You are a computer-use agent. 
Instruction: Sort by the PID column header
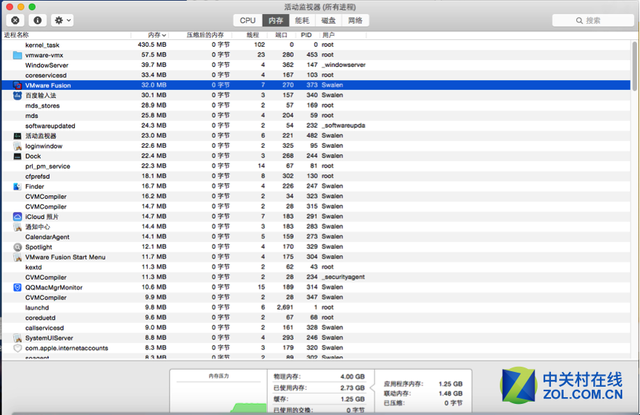click(x=306, y=35)
